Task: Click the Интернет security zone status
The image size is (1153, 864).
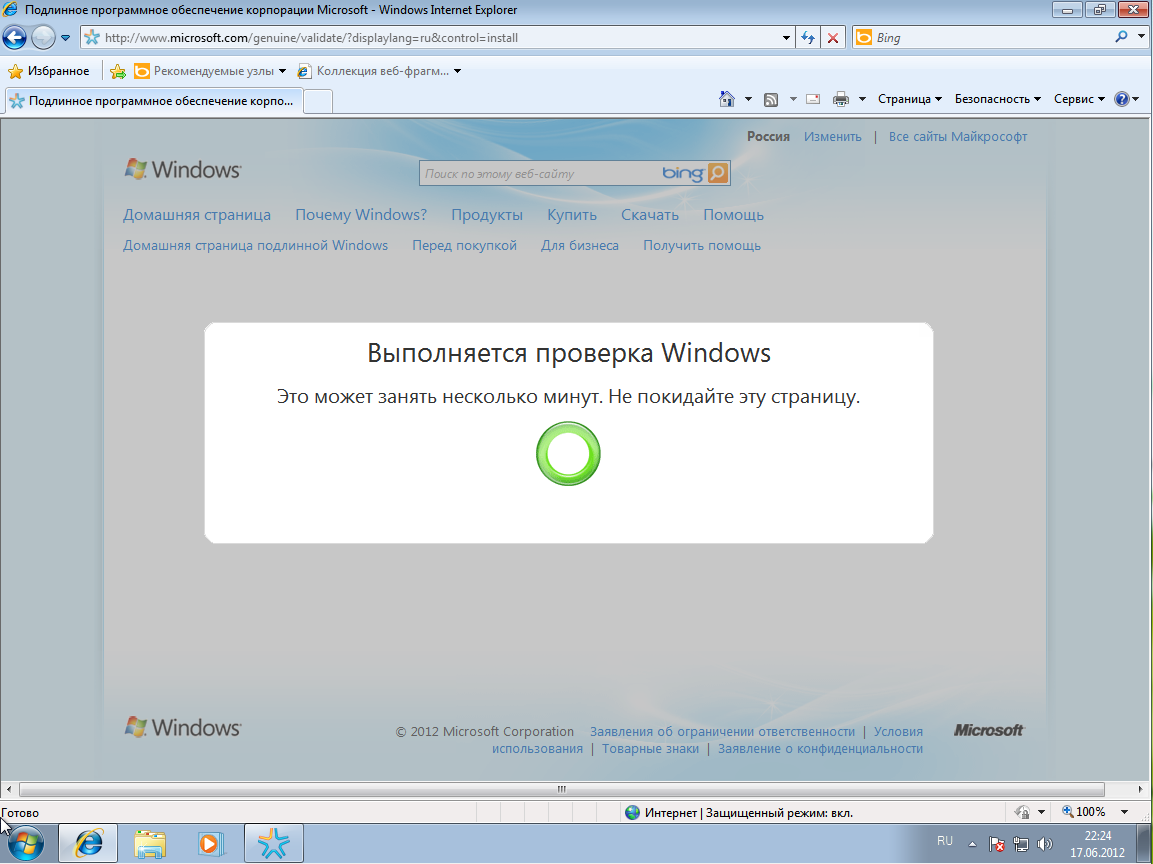Action: (738, 813)
